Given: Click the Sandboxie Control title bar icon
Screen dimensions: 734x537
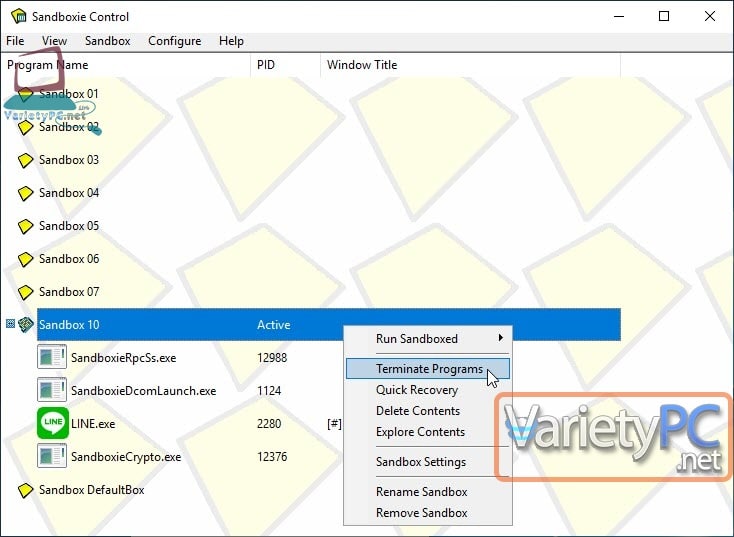Looking at the screenshot, I should point(19,16).
